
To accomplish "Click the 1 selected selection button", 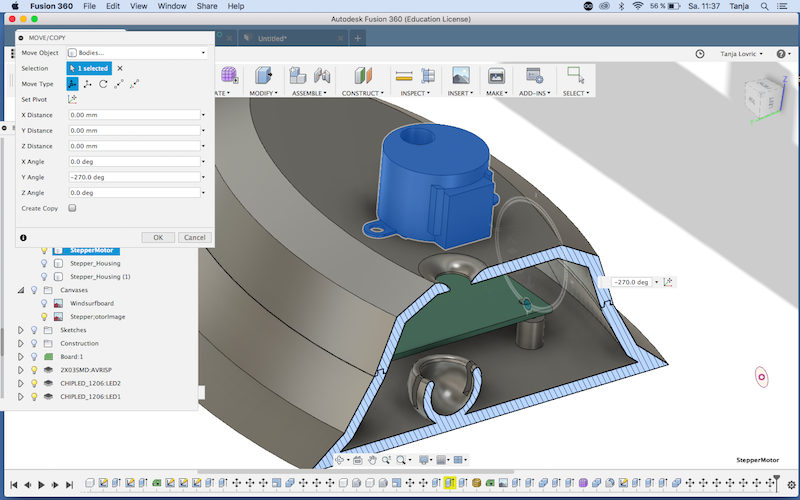I will (89, 68).
